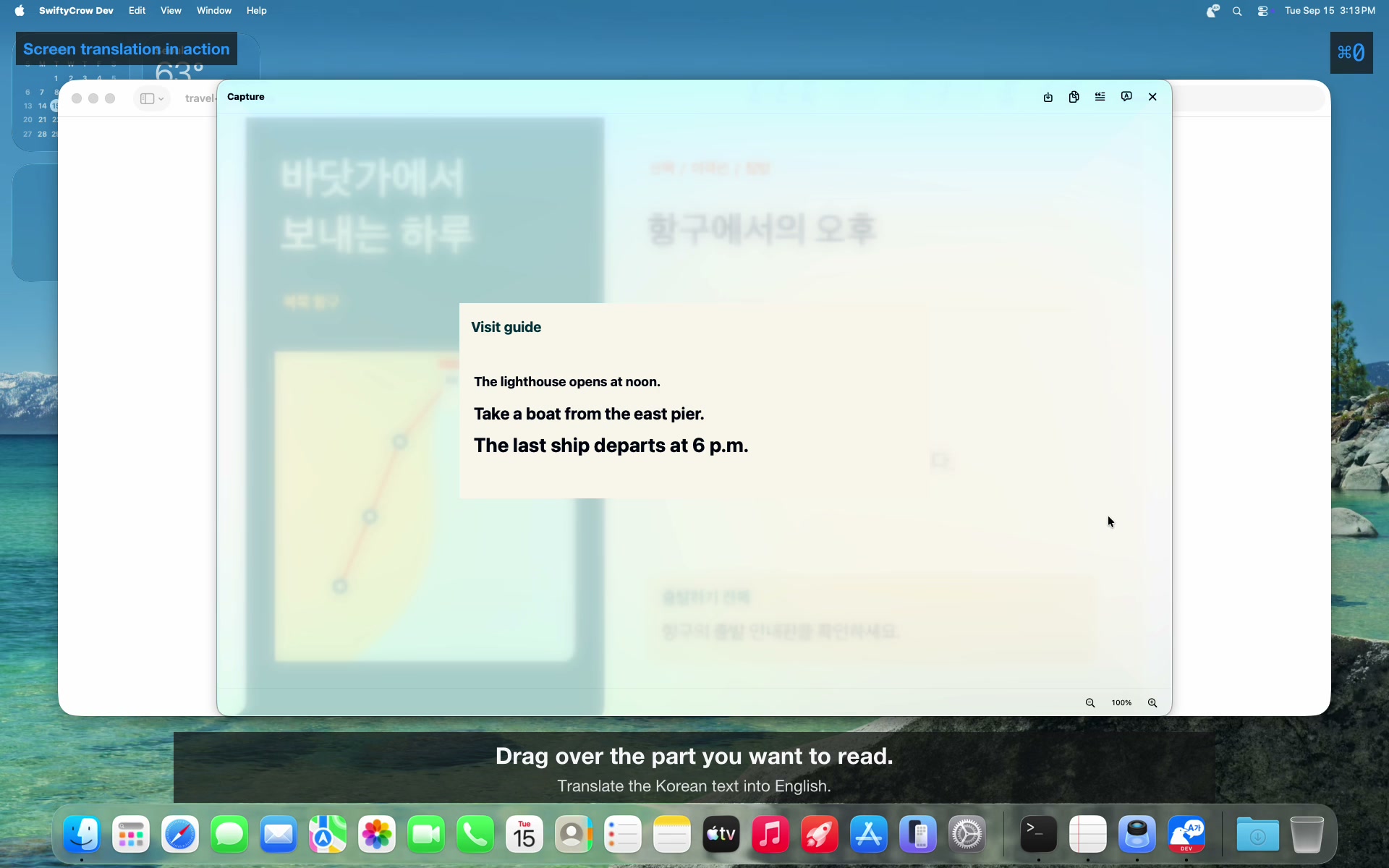Open Maps from the Dock
The width and height of the screenshot is (1389, 868).
tap(328, 835)
